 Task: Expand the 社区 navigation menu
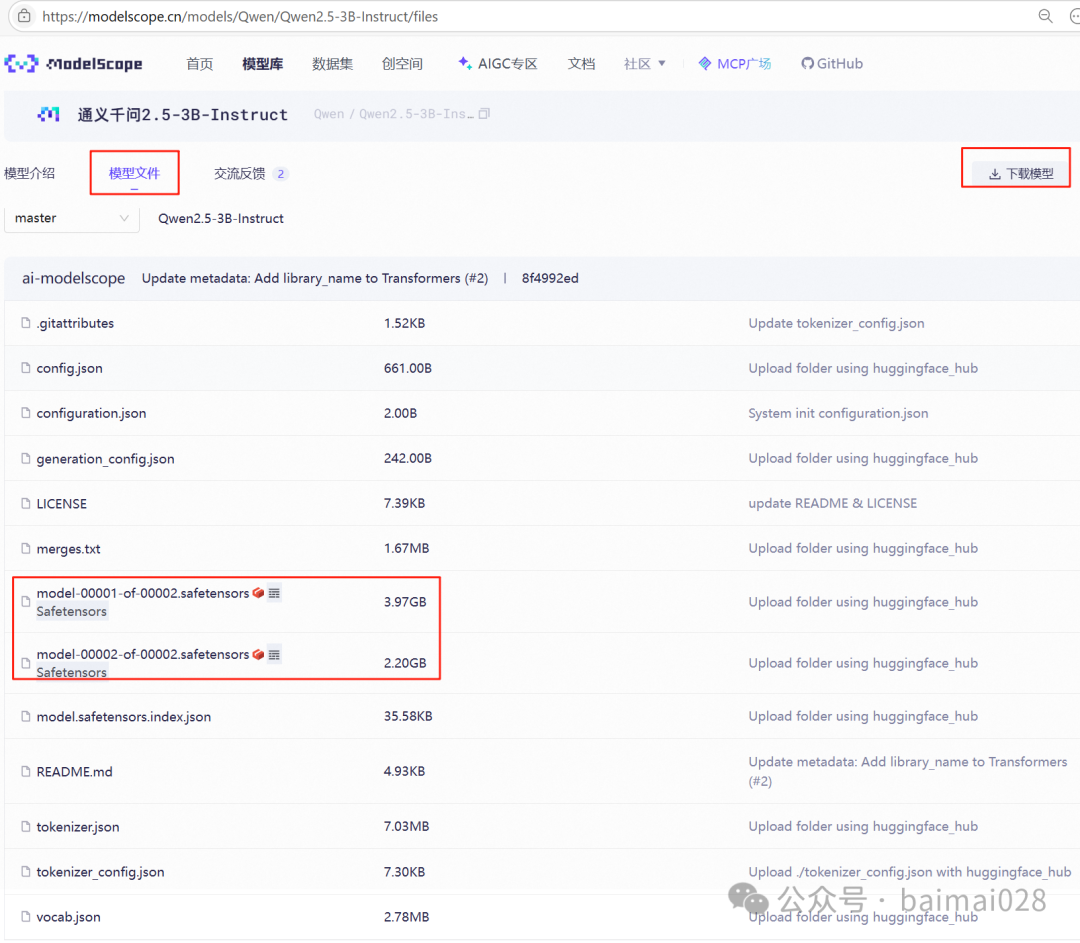click(x=643, y=63)
